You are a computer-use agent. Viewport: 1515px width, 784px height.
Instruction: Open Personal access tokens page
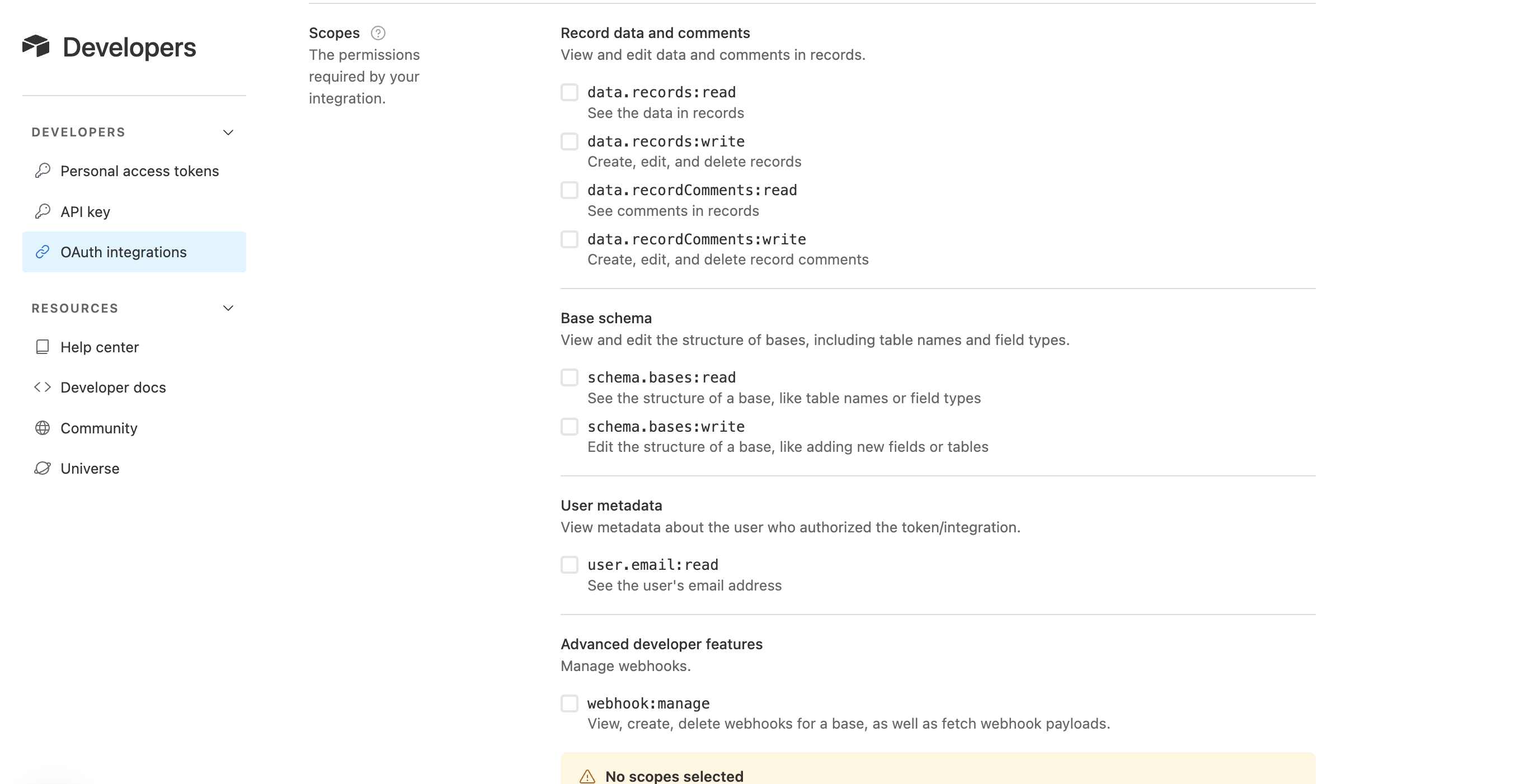(x=139, y=171)
